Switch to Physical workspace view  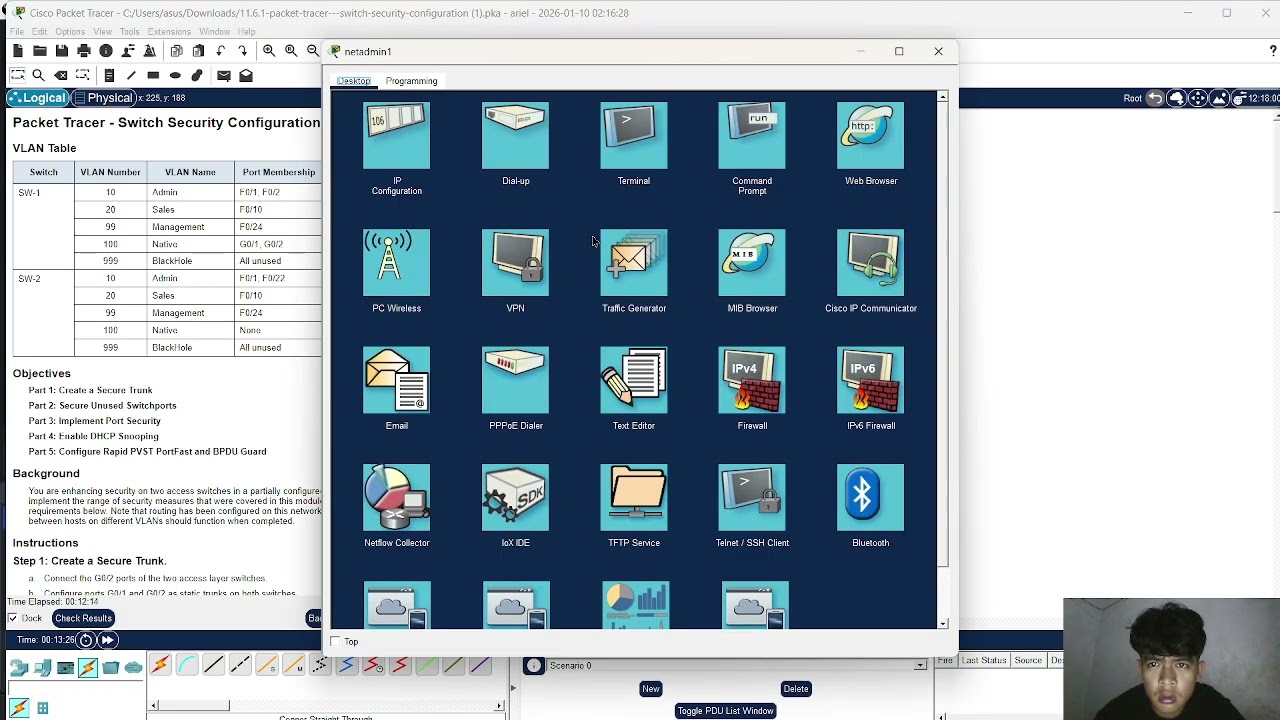pos(103,98)
